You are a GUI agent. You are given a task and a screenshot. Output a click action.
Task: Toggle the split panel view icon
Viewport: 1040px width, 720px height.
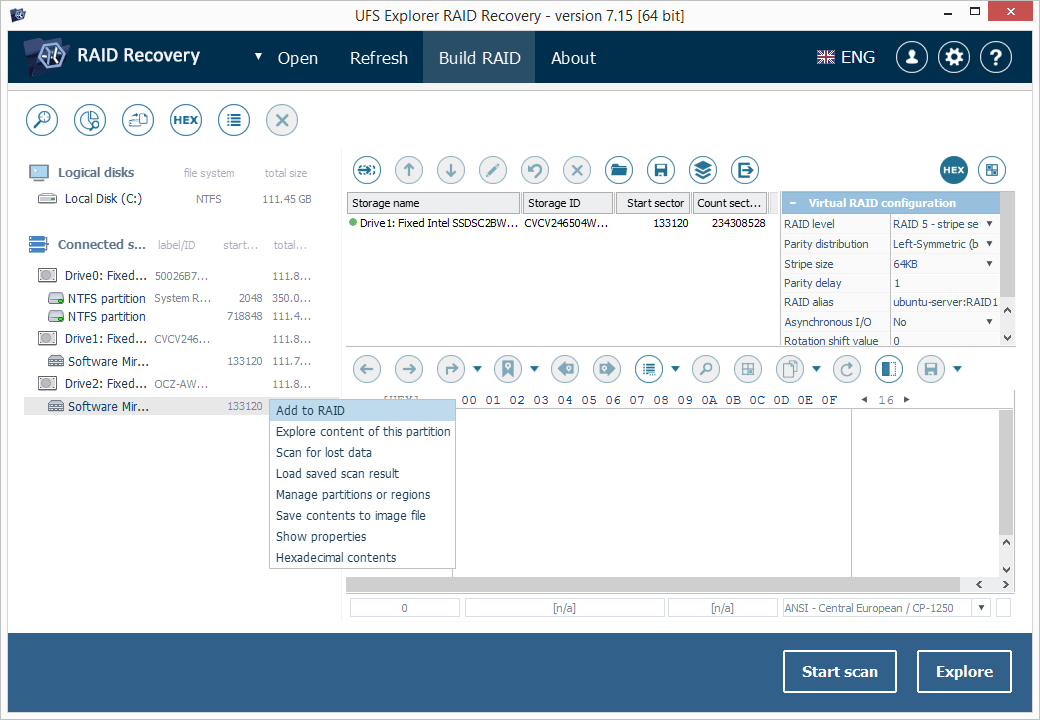(x=889, y=369)
